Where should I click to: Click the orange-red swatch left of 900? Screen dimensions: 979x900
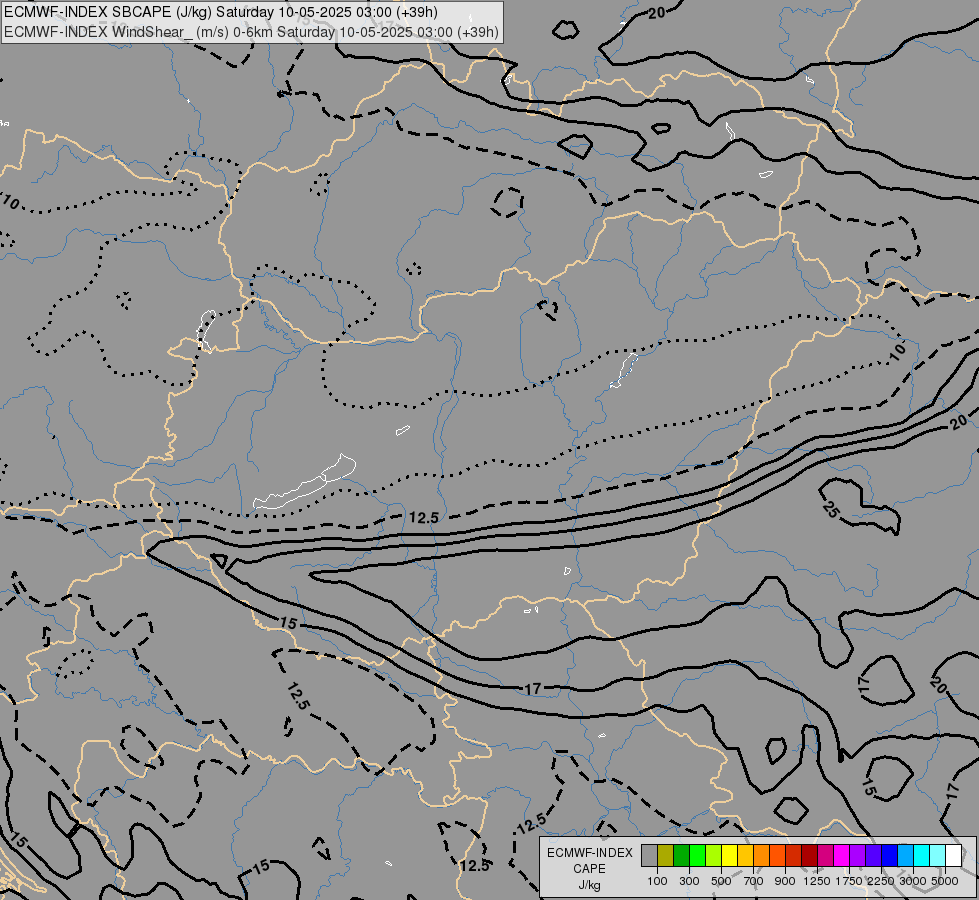[777, 855]
